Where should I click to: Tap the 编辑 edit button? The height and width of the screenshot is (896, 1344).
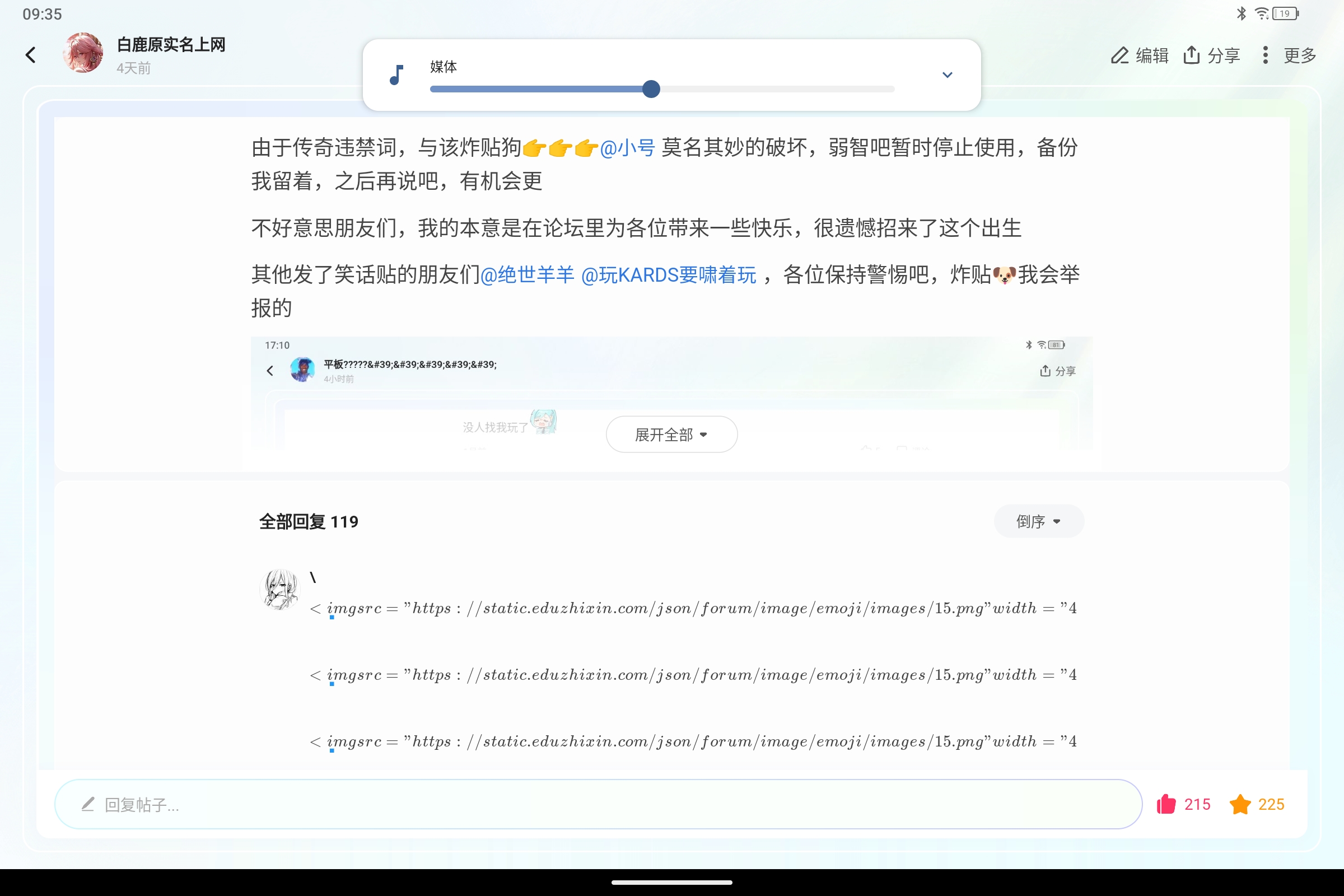[1139, 55]
